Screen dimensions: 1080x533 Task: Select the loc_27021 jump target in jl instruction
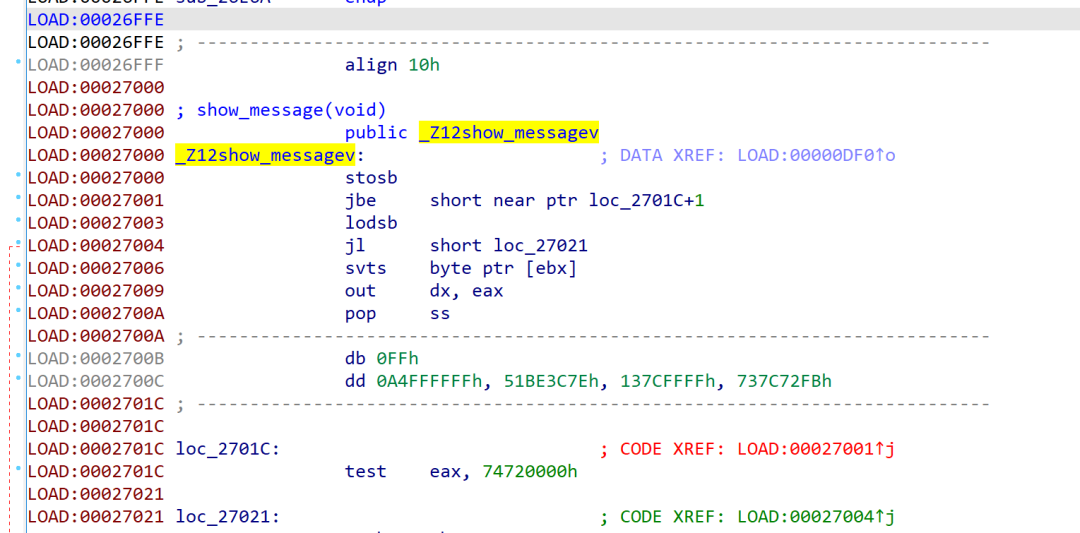pos(541,246)
